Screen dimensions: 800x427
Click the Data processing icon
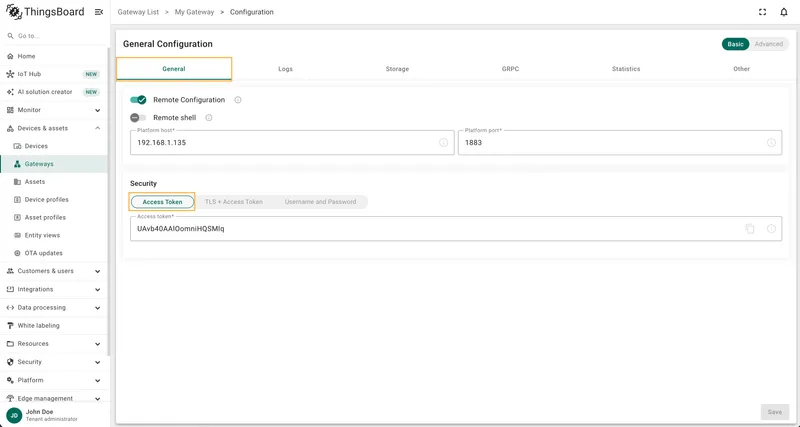click(10, 308)
